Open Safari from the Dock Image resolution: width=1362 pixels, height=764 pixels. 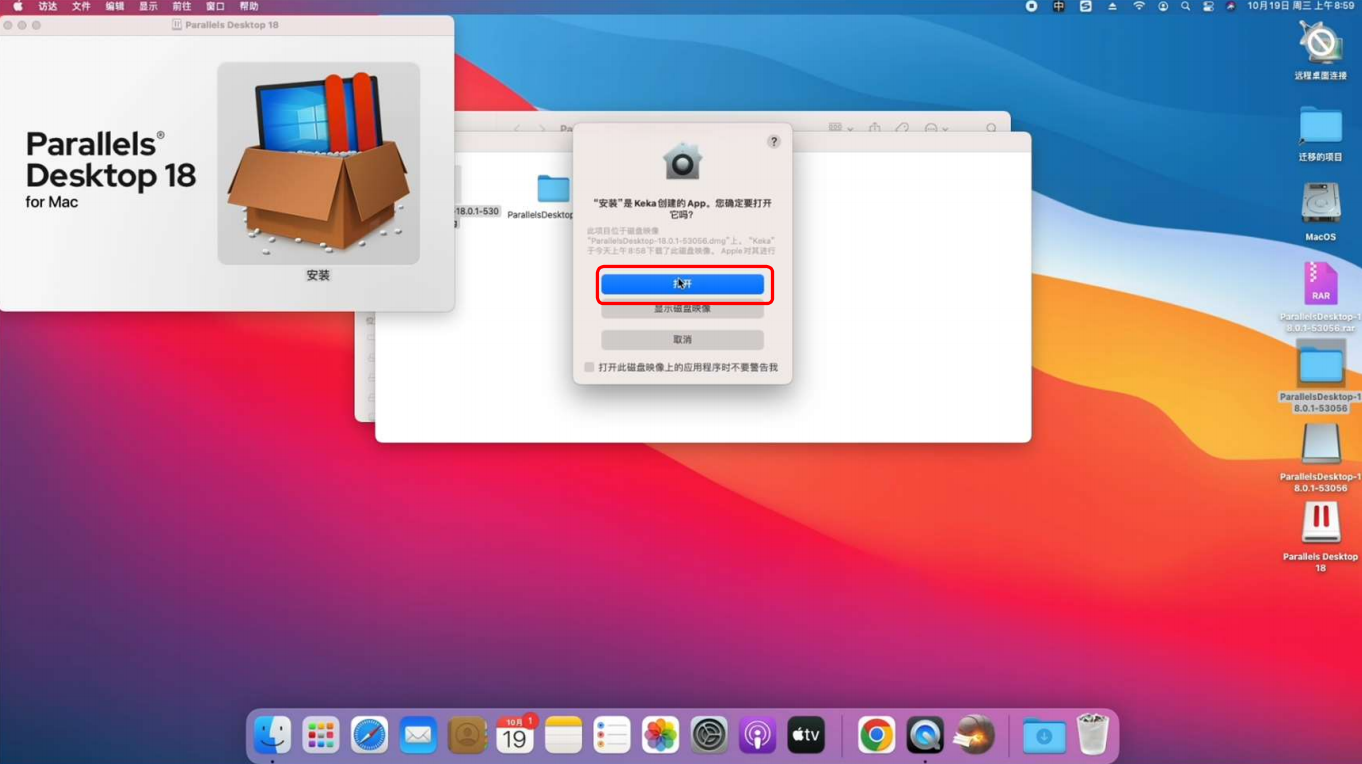click(x=369, y=736)
